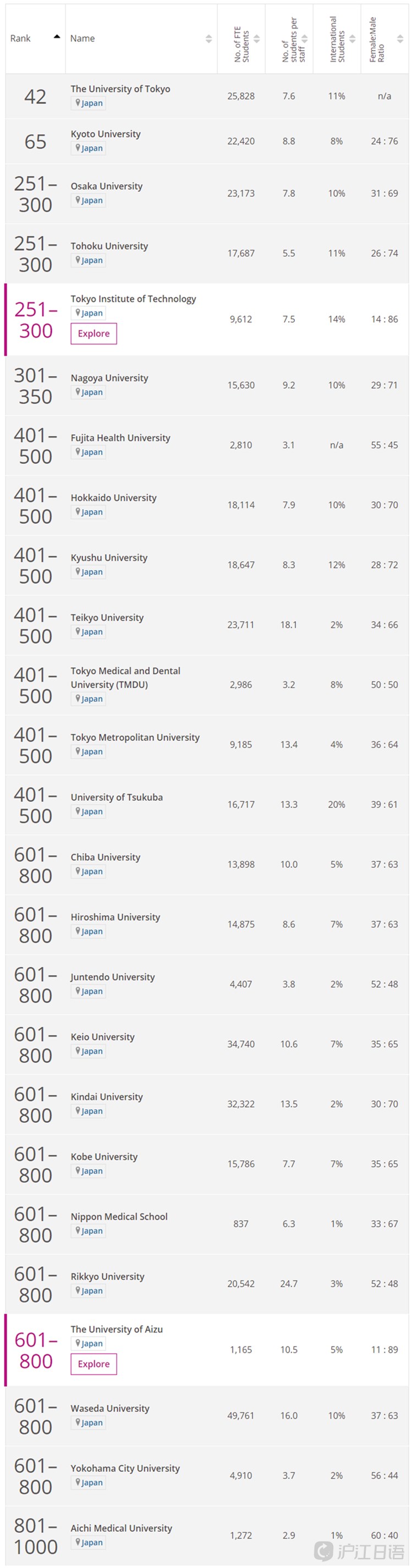Click the Name column sort arrows
This screenshot has height=1568, width=412.
(208, 38)
